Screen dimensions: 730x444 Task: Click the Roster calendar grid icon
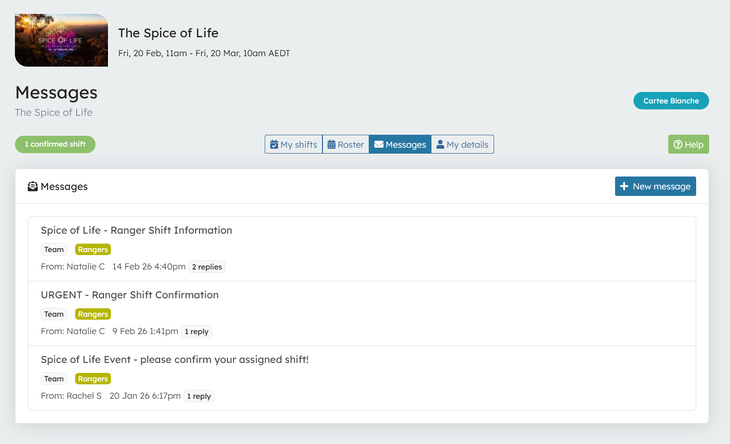click(x=332, y=145)
